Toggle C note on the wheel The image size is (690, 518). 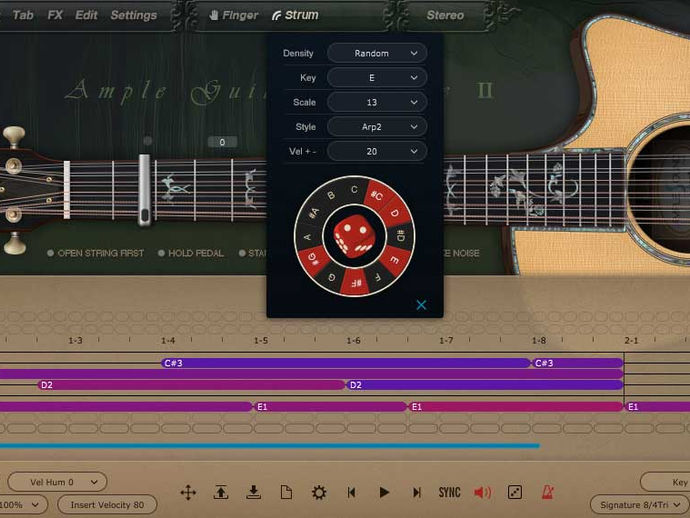tap(355, 189)
